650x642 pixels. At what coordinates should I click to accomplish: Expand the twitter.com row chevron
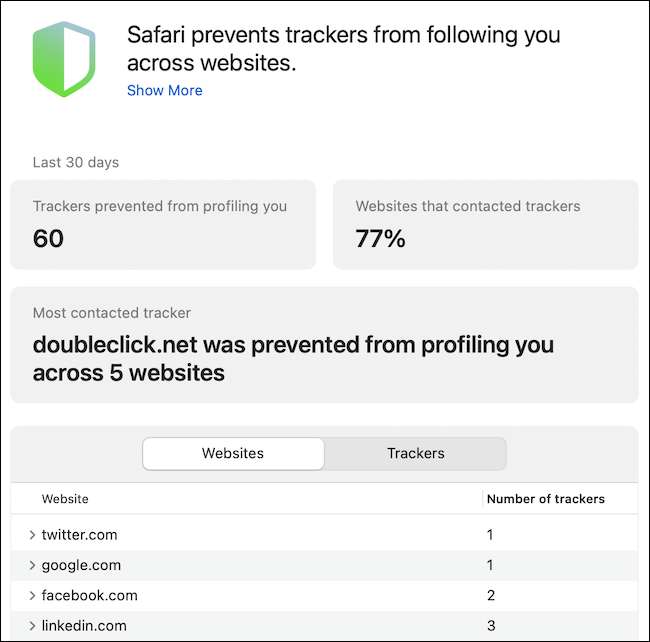[x=32, y=535]
